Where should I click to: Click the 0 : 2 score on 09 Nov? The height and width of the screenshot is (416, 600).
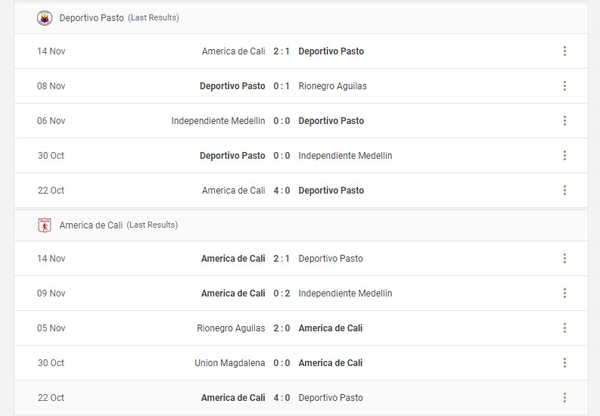coord(282,293)
